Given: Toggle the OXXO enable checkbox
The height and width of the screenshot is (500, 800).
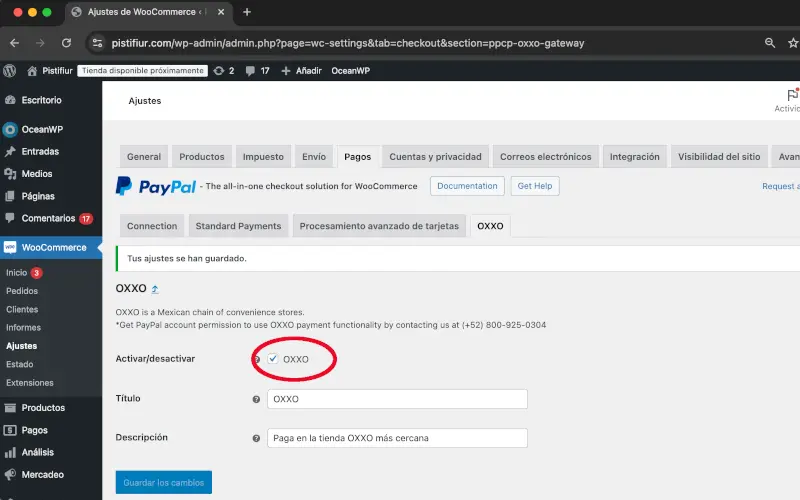Looking at the screenshot, I should [272, 359].
